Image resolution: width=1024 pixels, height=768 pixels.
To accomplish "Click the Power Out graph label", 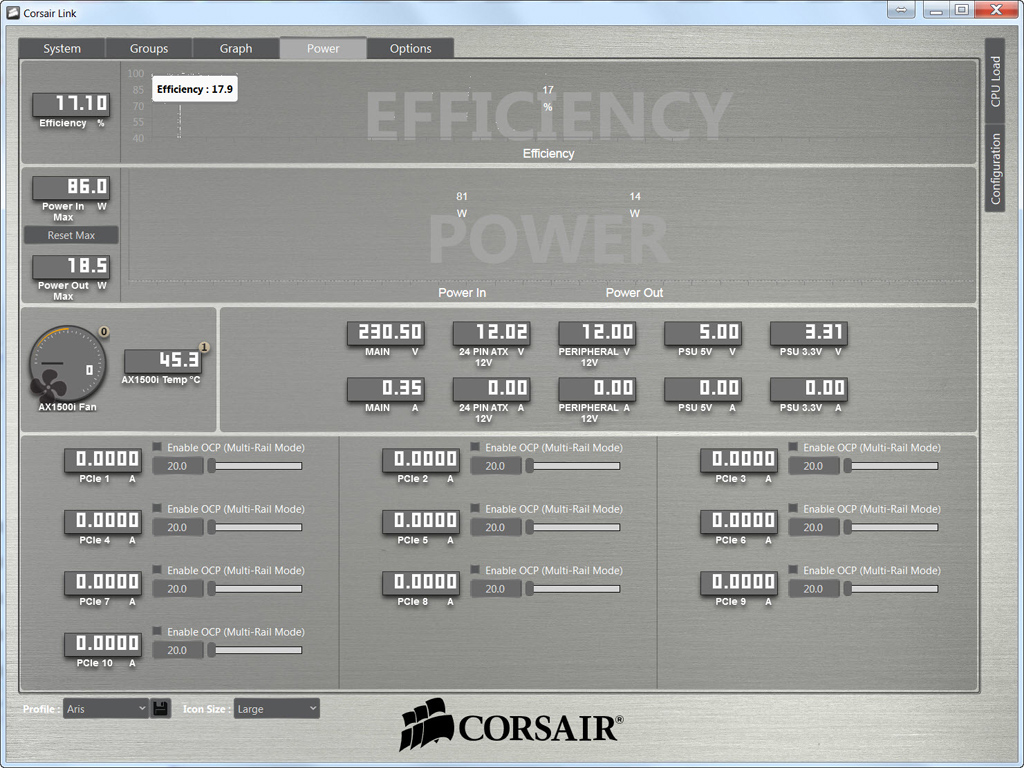I will click(x=634, y=293).
